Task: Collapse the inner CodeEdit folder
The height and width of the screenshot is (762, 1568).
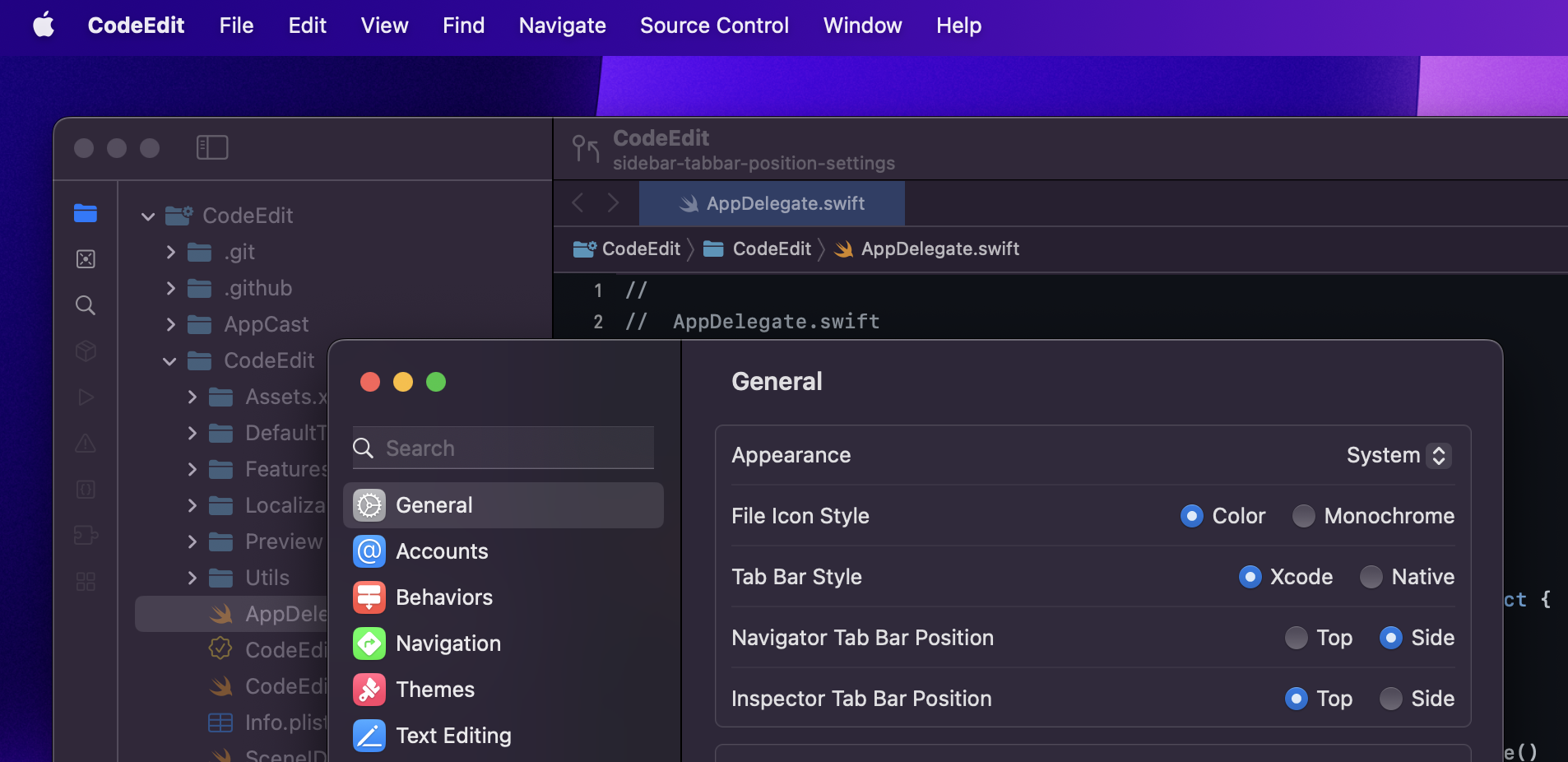Action: click(x=169, y=361)
